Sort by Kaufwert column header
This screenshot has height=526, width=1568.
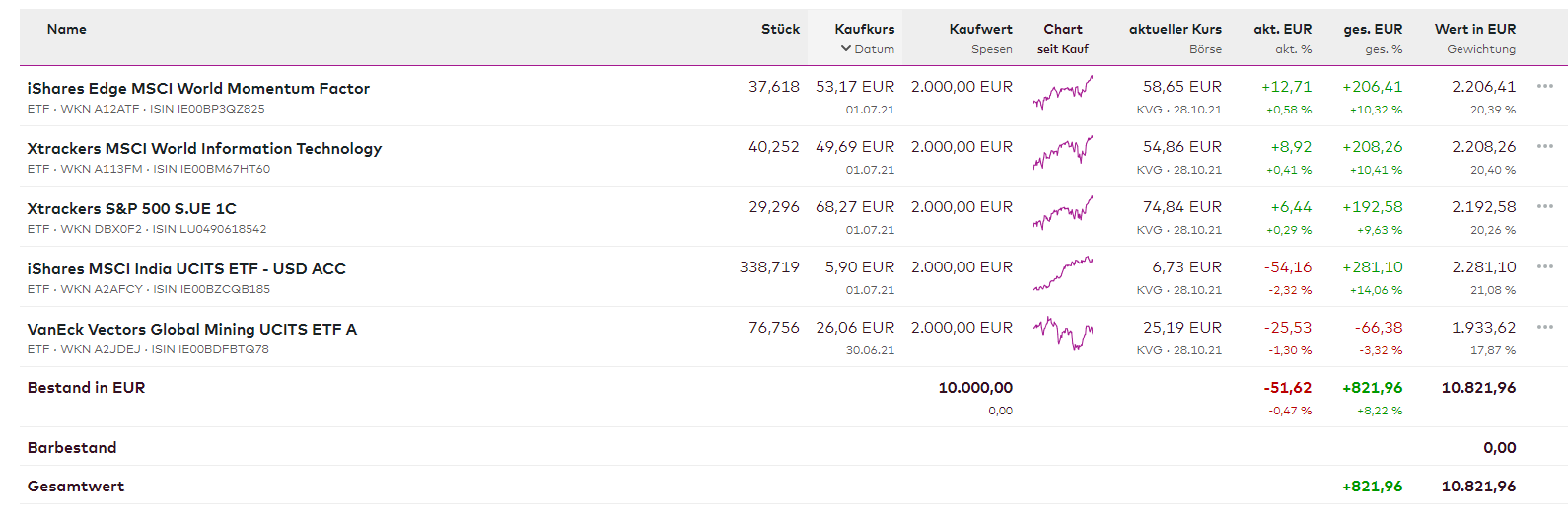pyautogui.click(x=980, y=30)
